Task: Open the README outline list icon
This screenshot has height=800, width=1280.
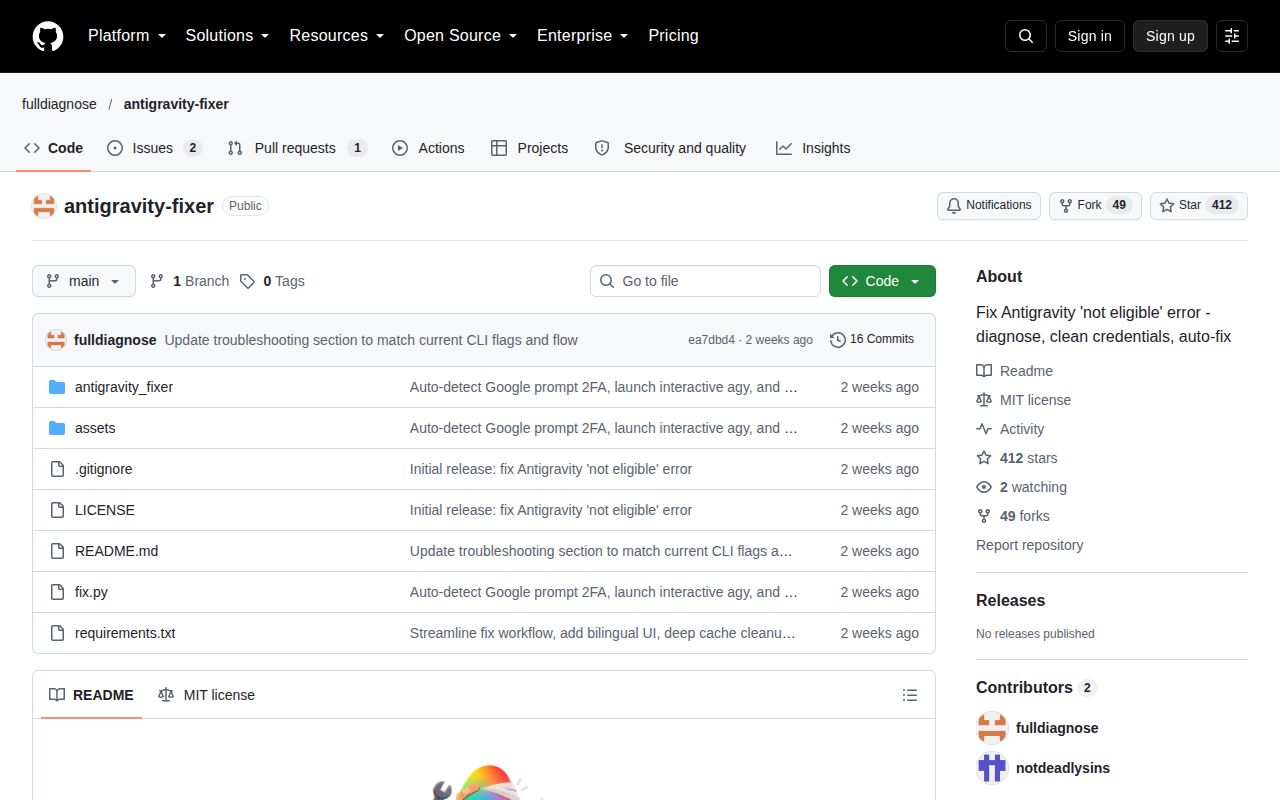Action: tap(910, 695)
